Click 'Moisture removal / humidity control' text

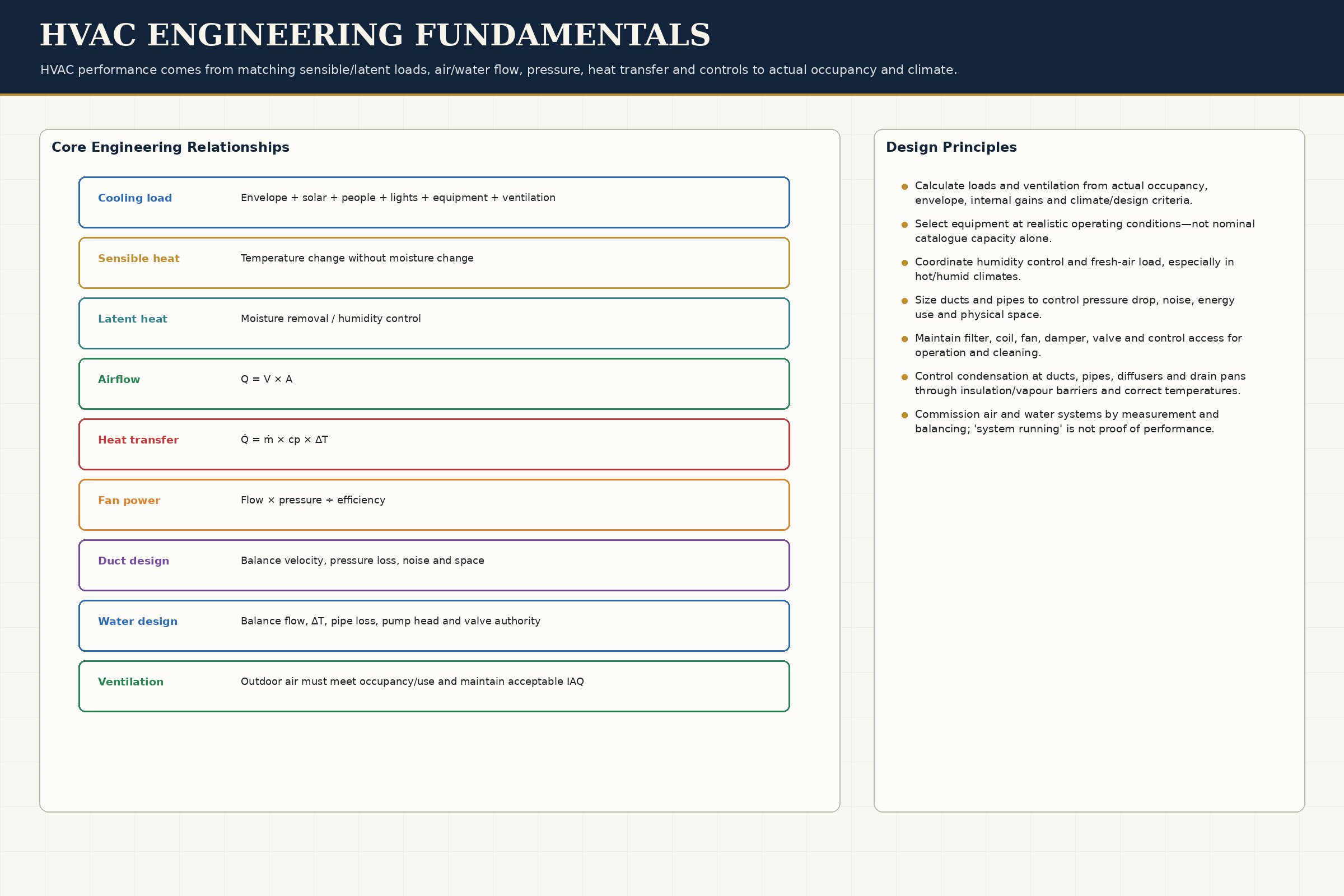click(x=331, y=319)
